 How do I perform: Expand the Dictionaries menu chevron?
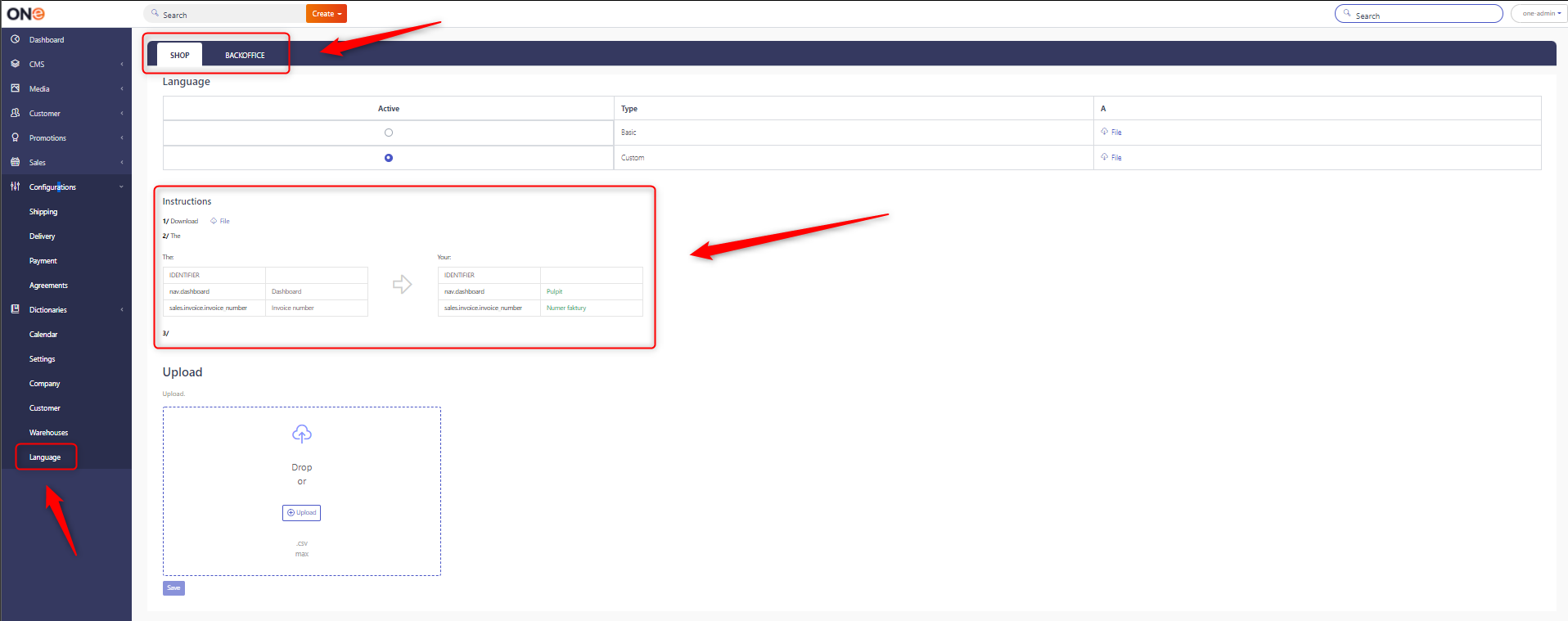[x=122, y=309]
